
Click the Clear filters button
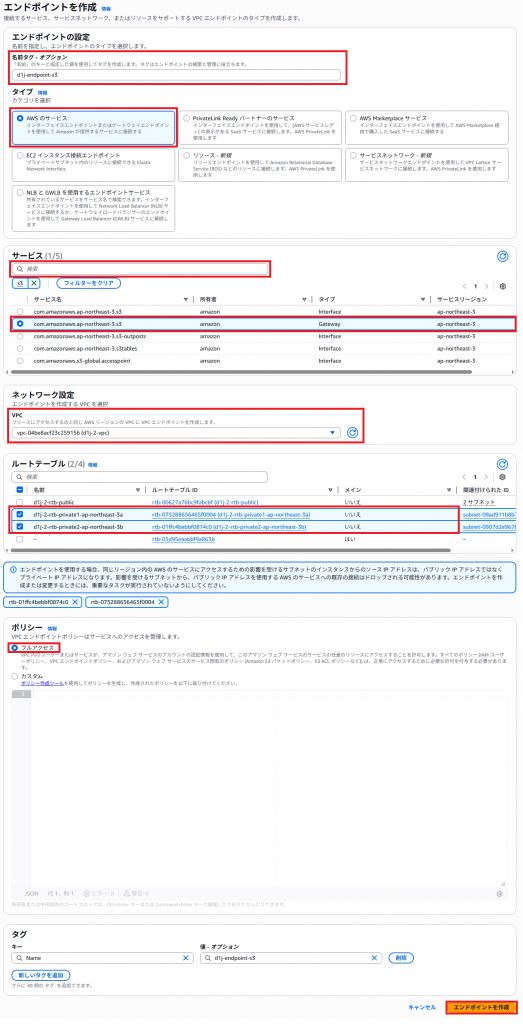point(89,283)
